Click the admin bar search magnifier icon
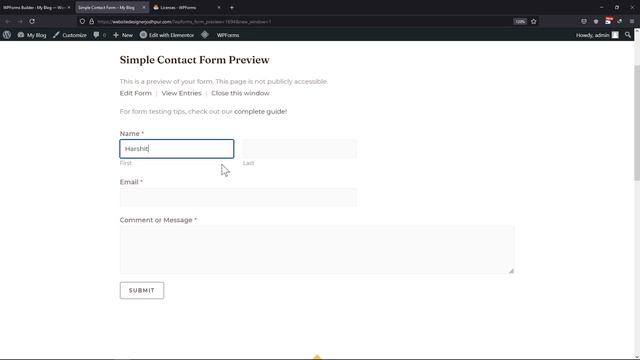The height and width of the screenshot is (360, 640). [x=628, y=35]
